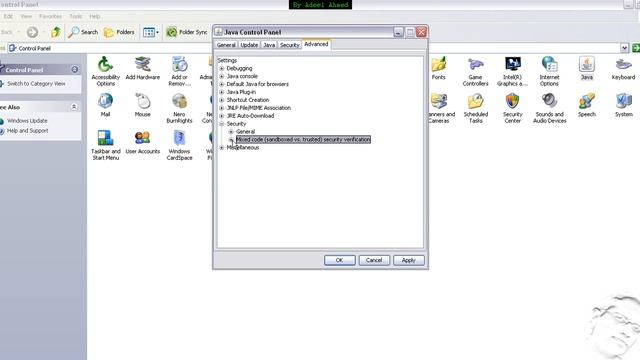Open the Security Center icon

point(512,108)
